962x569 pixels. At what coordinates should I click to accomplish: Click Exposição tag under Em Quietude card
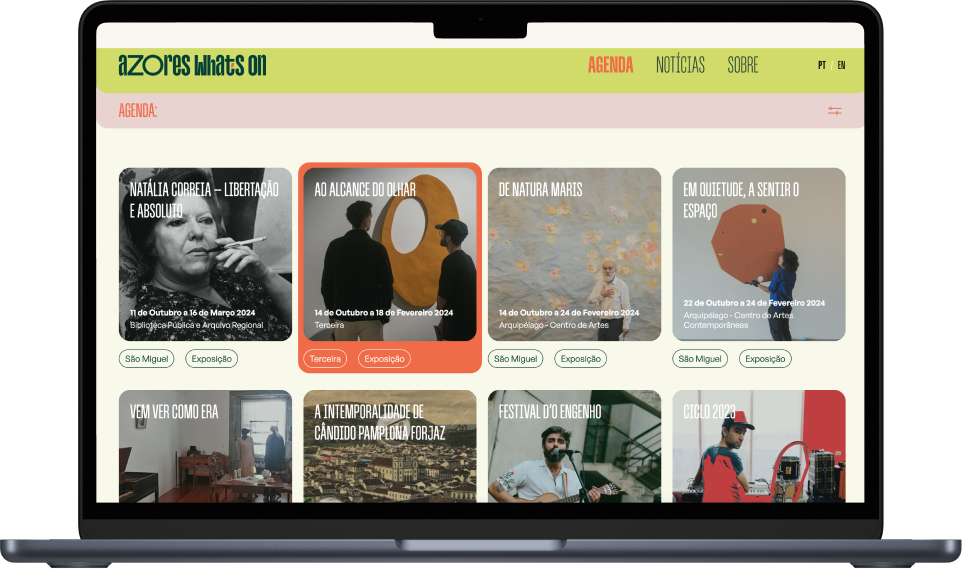(765, 359)
